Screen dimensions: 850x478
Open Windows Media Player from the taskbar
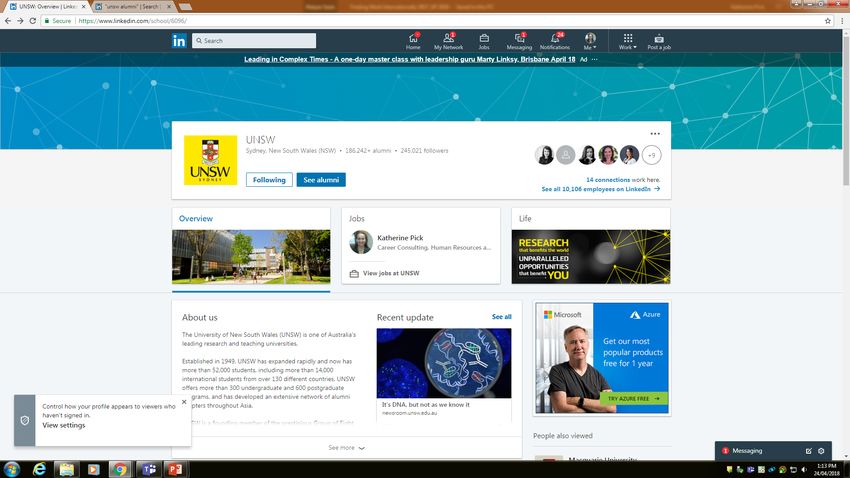93,469
